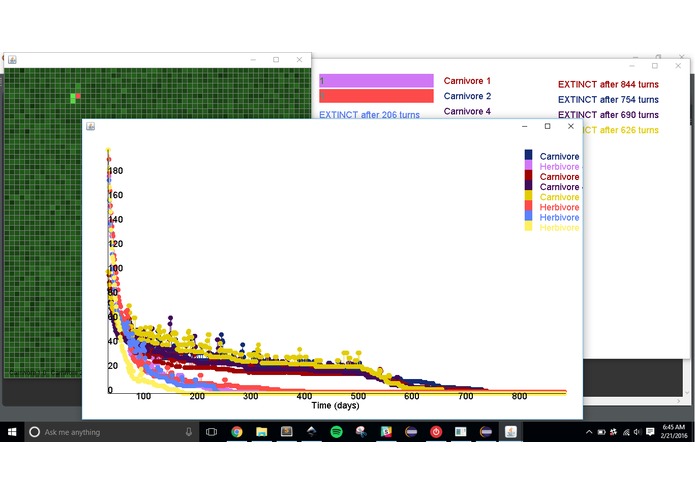Screen dimensions: 695x494
Task: Close the green grid simulation window
Action: (x=300, y=59)
